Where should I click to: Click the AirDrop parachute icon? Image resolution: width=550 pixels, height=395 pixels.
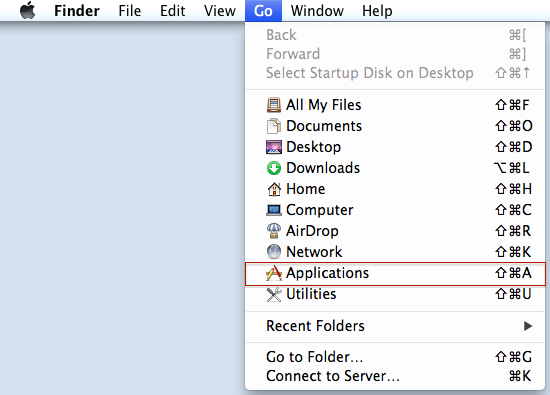274,231
